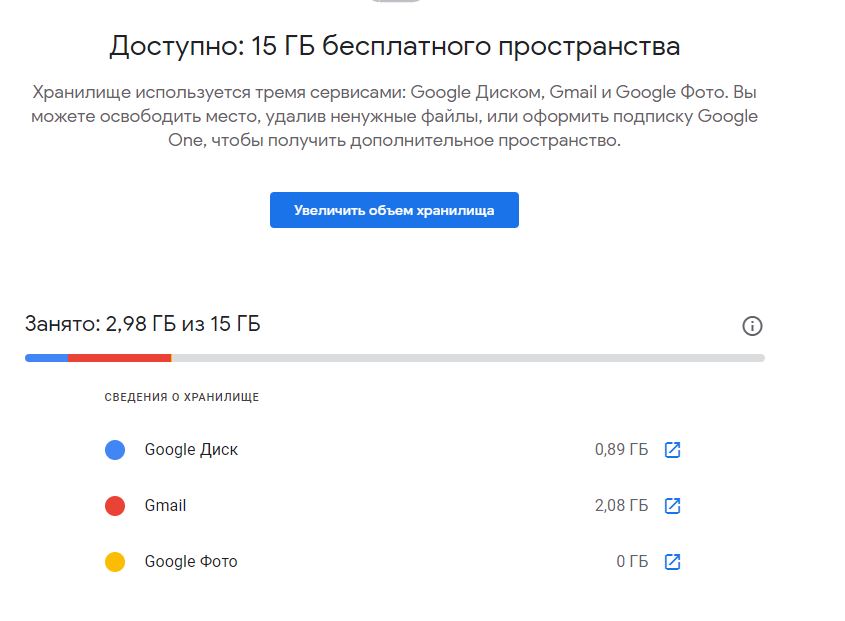Select the Google Фото storage row label

(191, 562)
